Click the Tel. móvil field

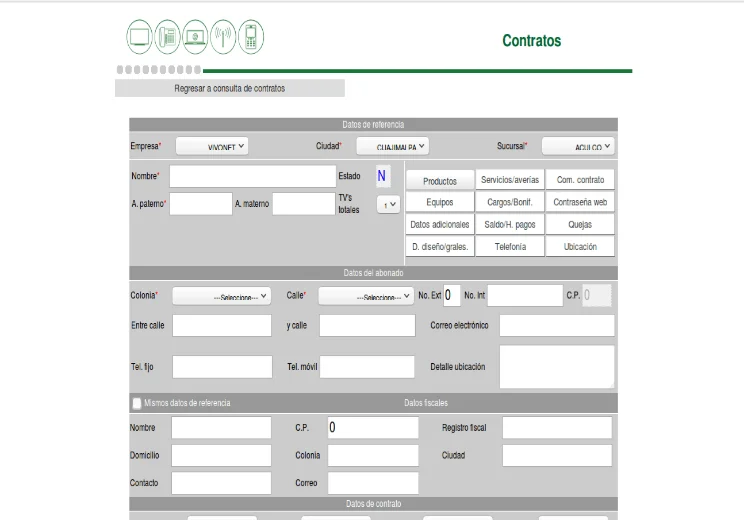click(367, 367)
